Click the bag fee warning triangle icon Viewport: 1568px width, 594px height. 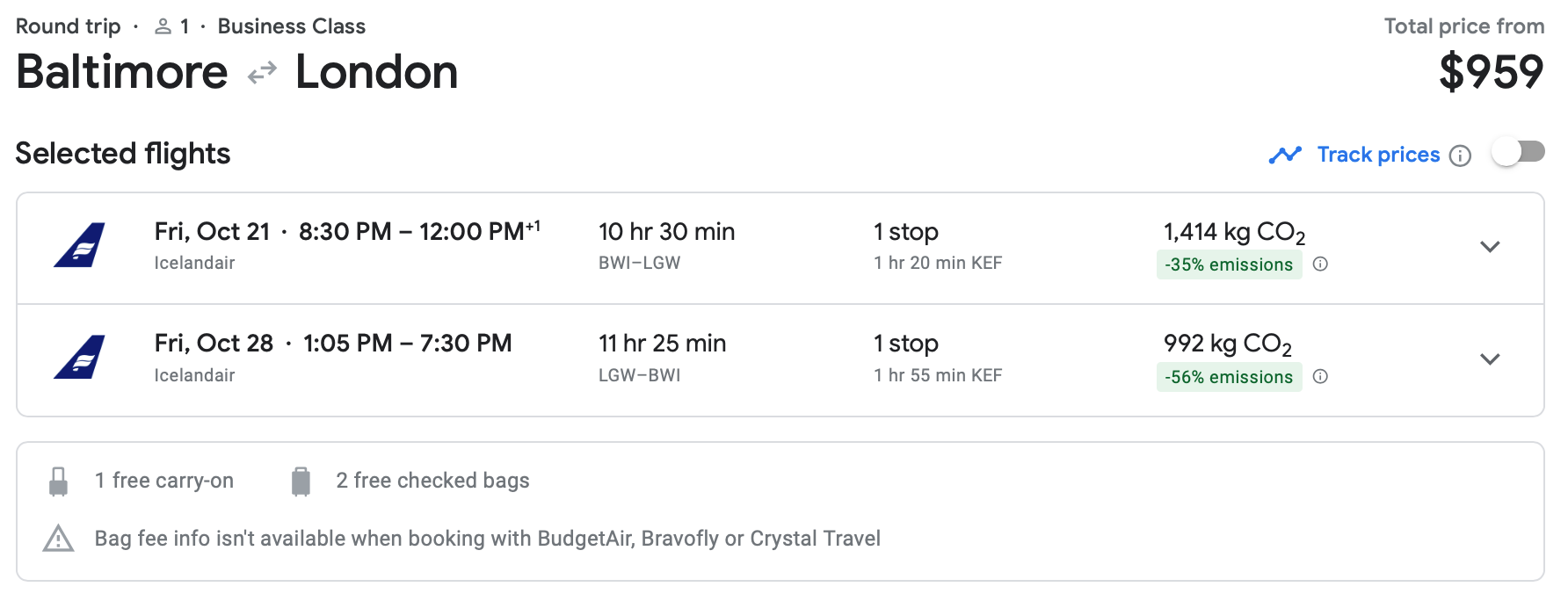(59, 539)
